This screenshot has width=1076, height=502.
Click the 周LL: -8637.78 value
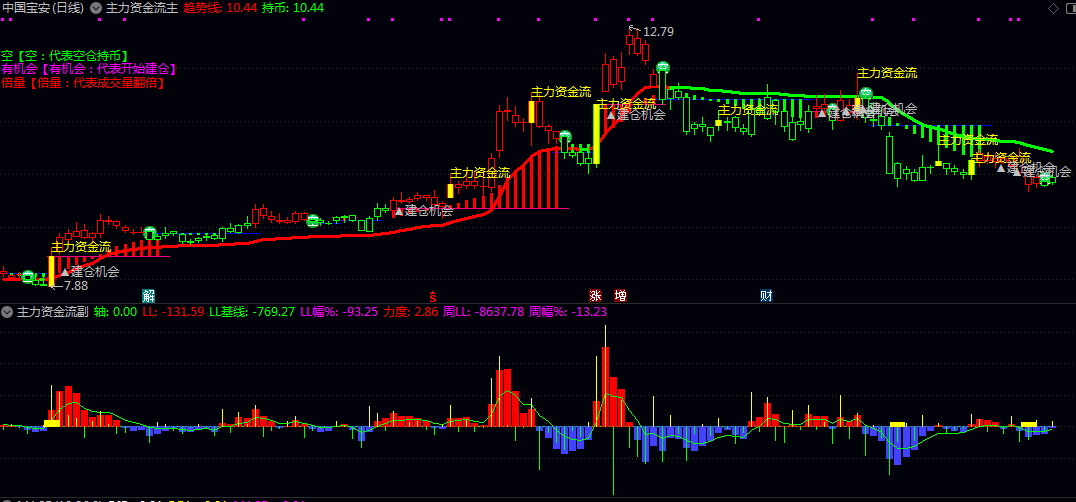pyautogui.click(x=483, y=312)
